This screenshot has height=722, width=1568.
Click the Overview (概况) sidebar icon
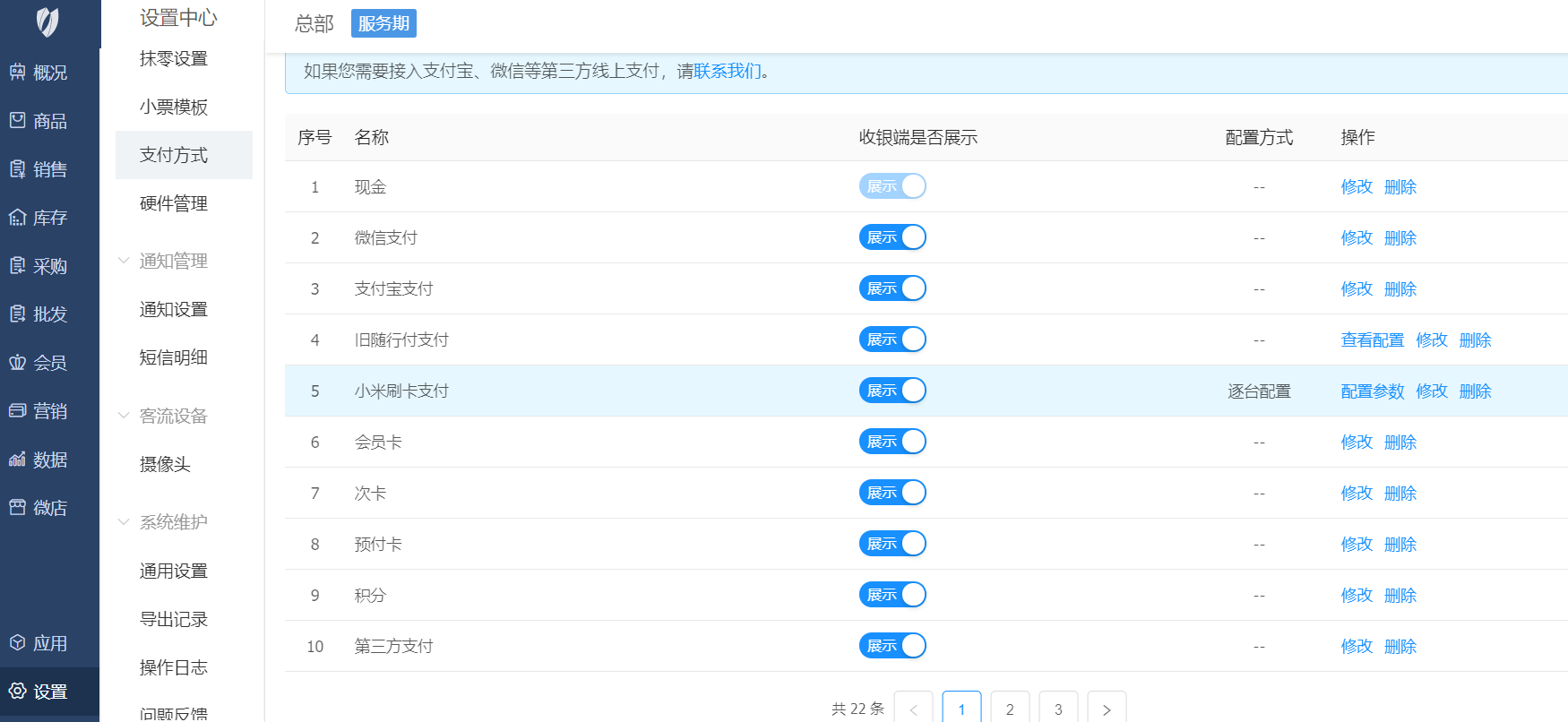[x=18, y=73]
